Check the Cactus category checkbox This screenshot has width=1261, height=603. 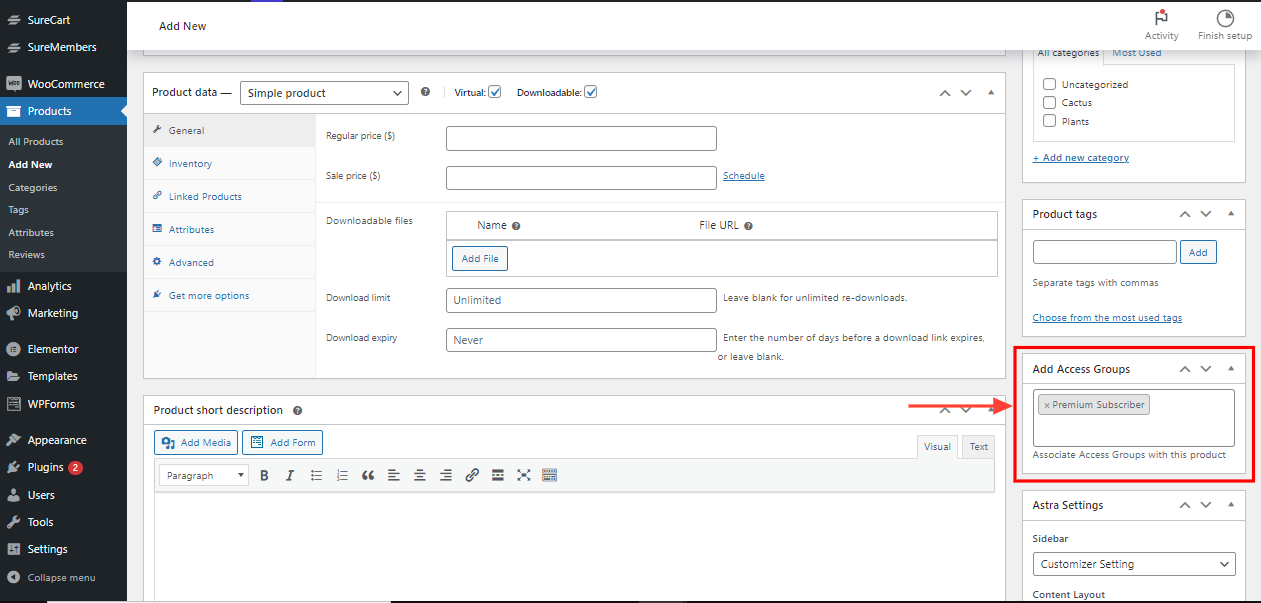pos(1049,103)
